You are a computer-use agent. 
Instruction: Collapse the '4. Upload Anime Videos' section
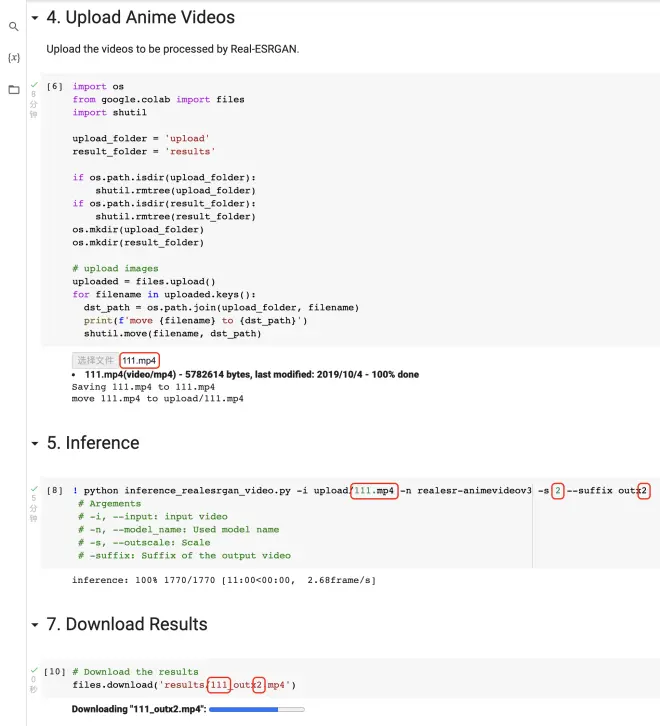click(x=35, y=18)
